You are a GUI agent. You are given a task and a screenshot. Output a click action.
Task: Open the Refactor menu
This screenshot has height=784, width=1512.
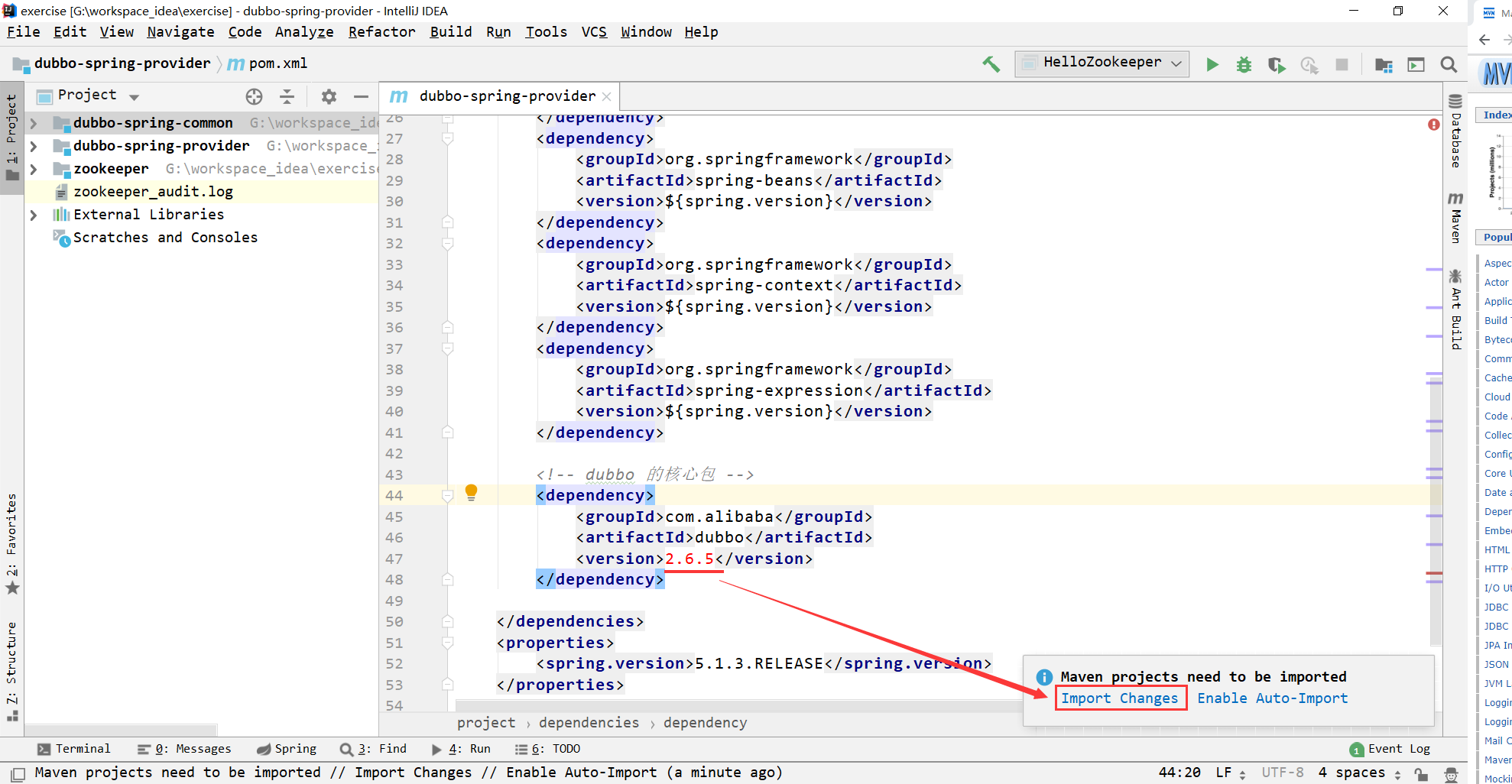tap(381, 32)
